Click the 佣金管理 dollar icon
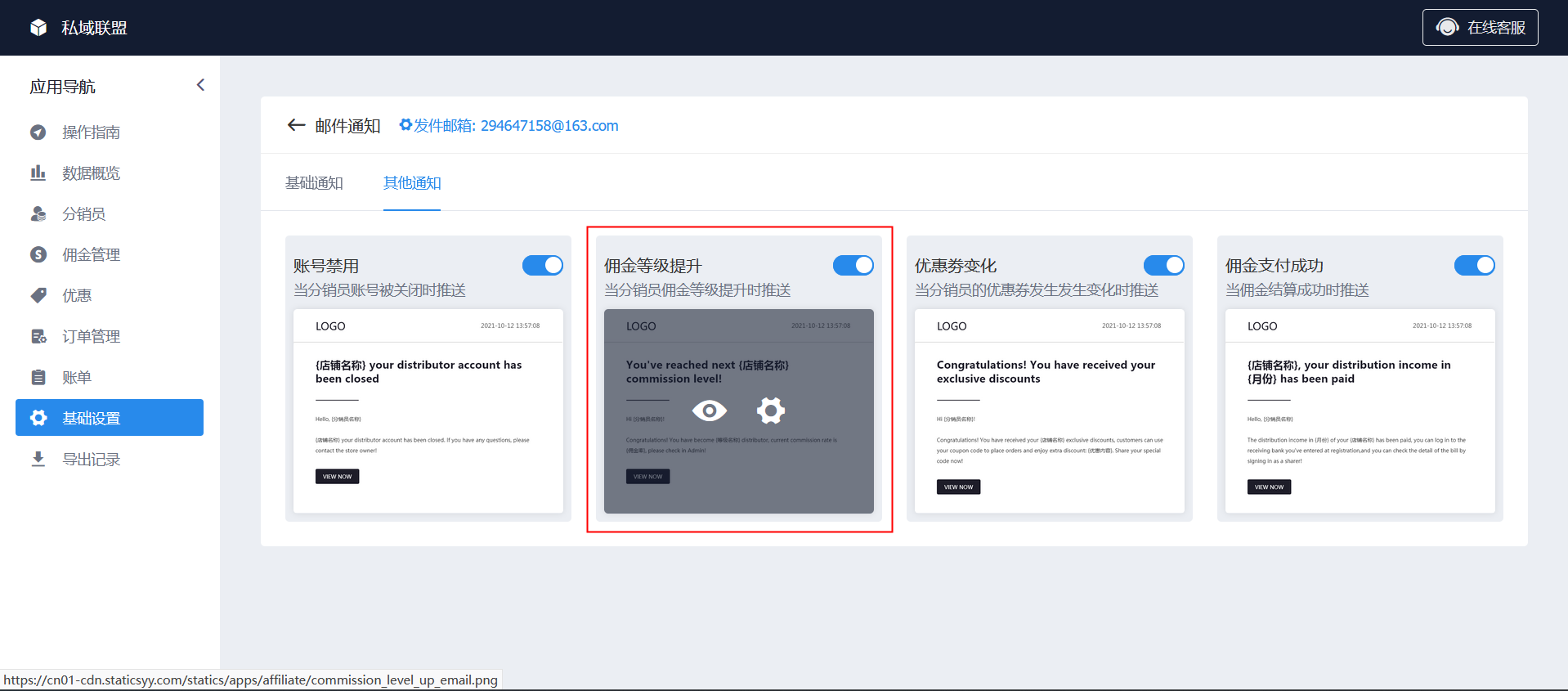This screenshot has height=691, width=1568. (x=38, y=254)
